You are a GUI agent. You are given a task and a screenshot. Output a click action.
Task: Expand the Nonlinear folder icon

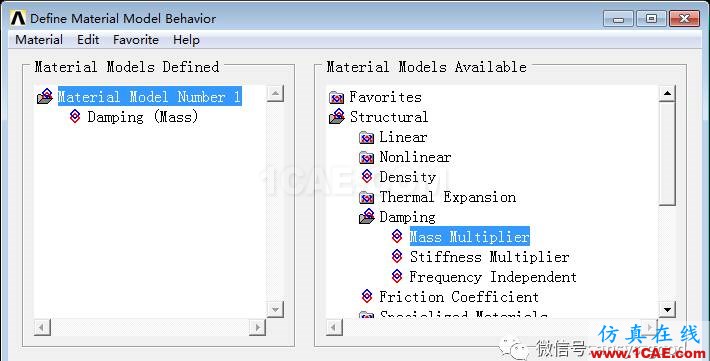click(366, 157)
